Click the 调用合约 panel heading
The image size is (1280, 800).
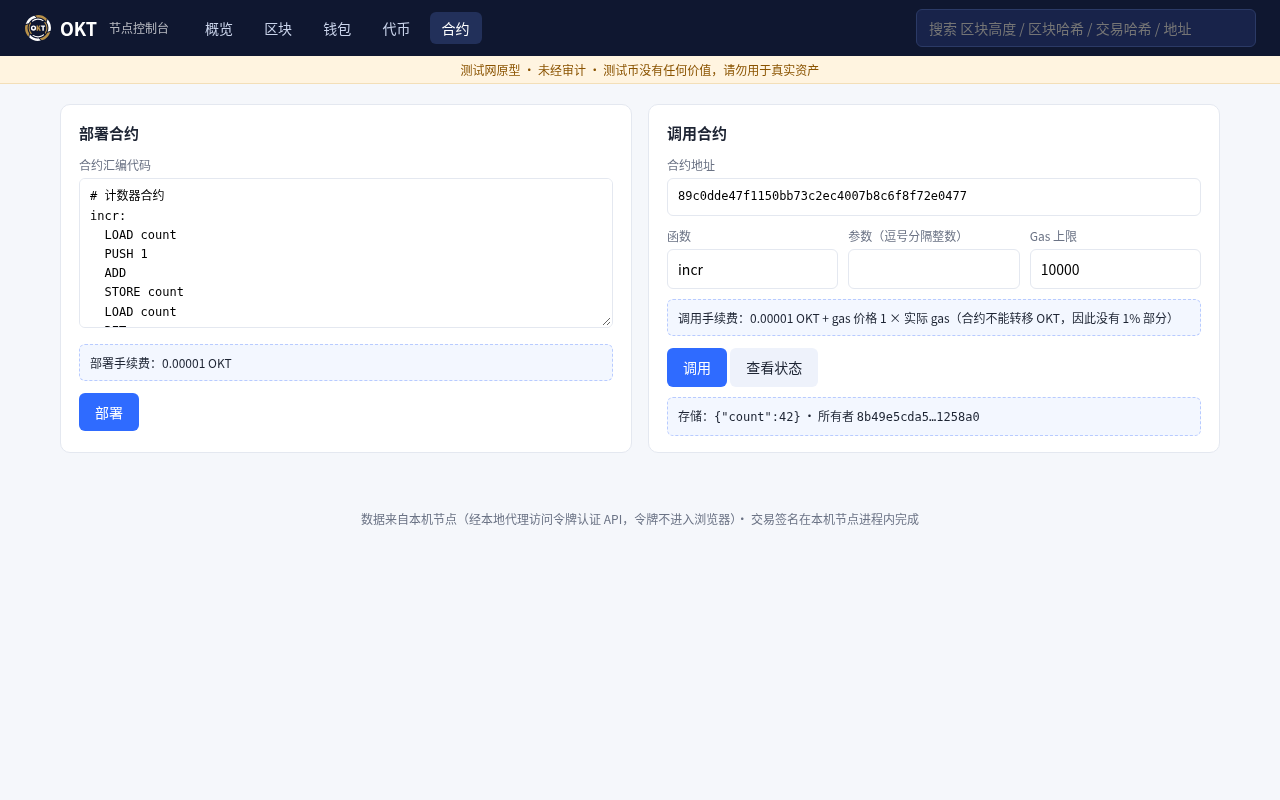(697, 133)
